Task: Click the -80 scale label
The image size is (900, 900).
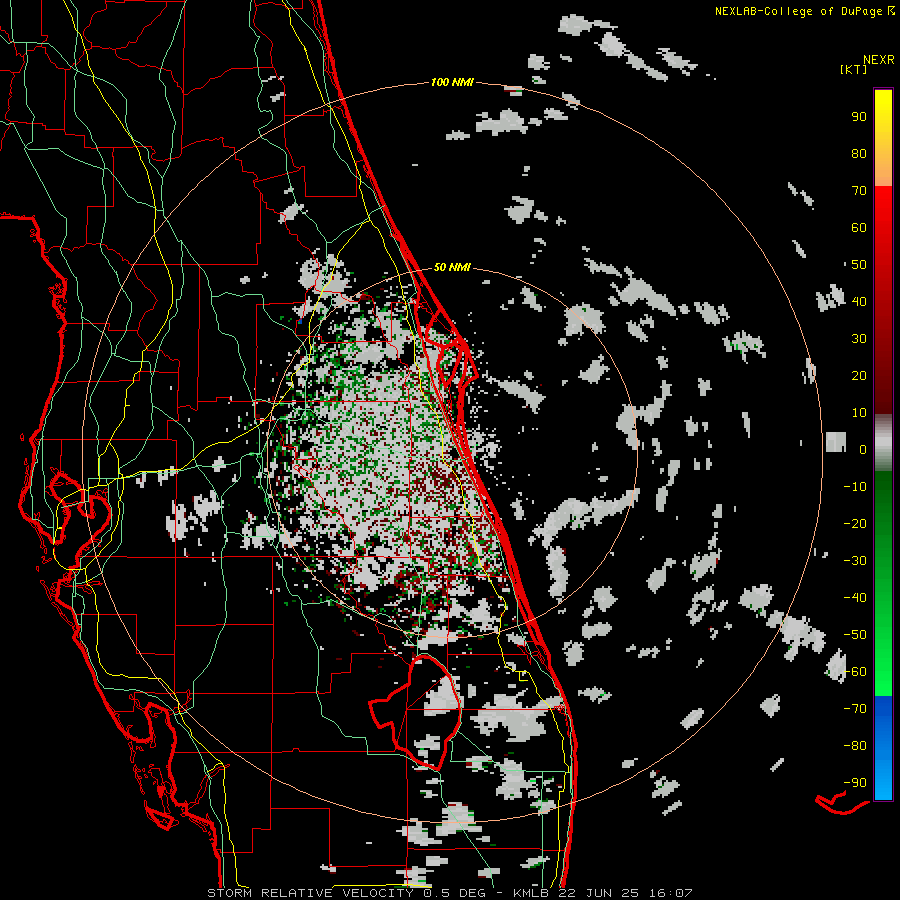Action: pyautogui.click(x=855, y=746)
